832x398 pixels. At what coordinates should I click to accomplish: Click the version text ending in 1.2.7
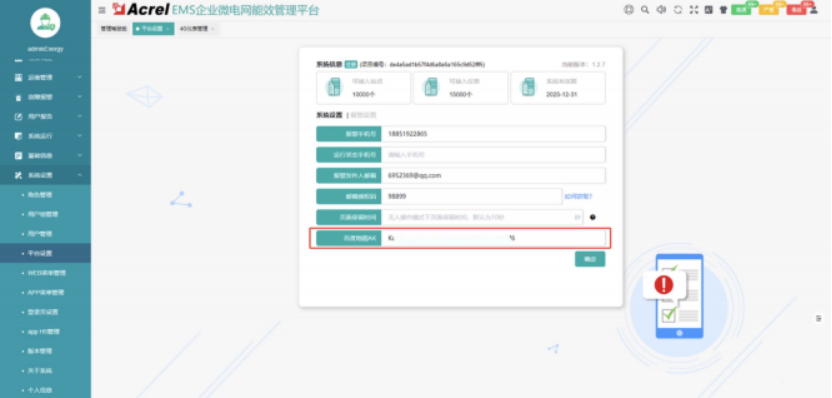point(584,64)
